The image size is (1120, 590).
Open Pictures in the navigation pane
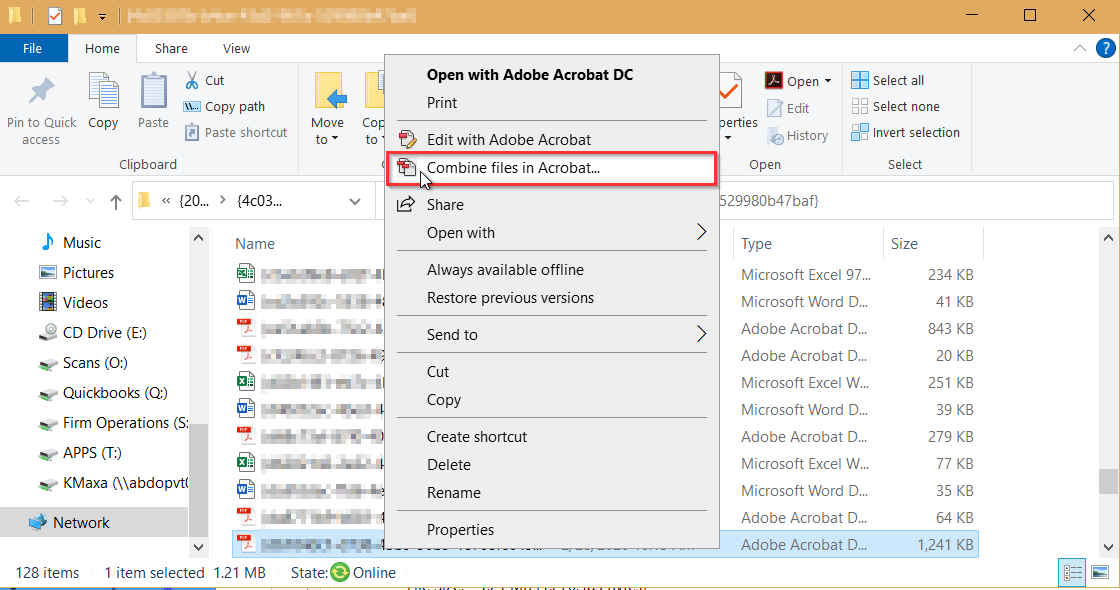[77, 272]
